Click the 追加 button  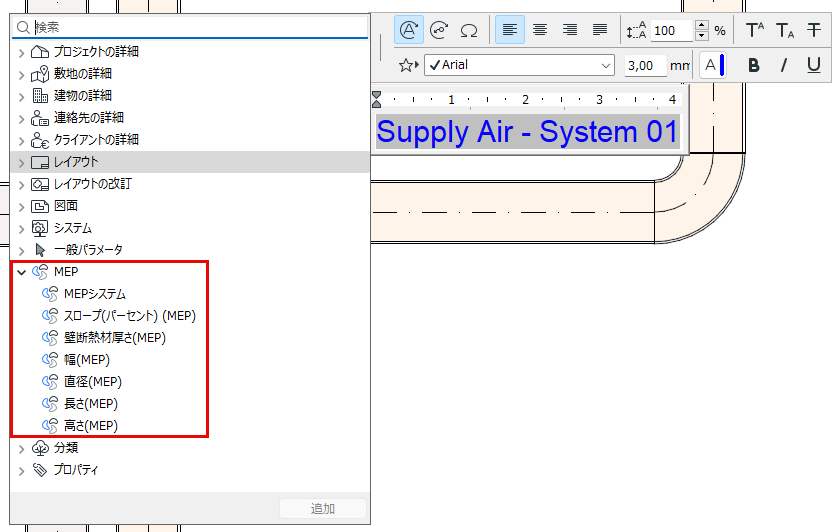[x=323, y=509]
